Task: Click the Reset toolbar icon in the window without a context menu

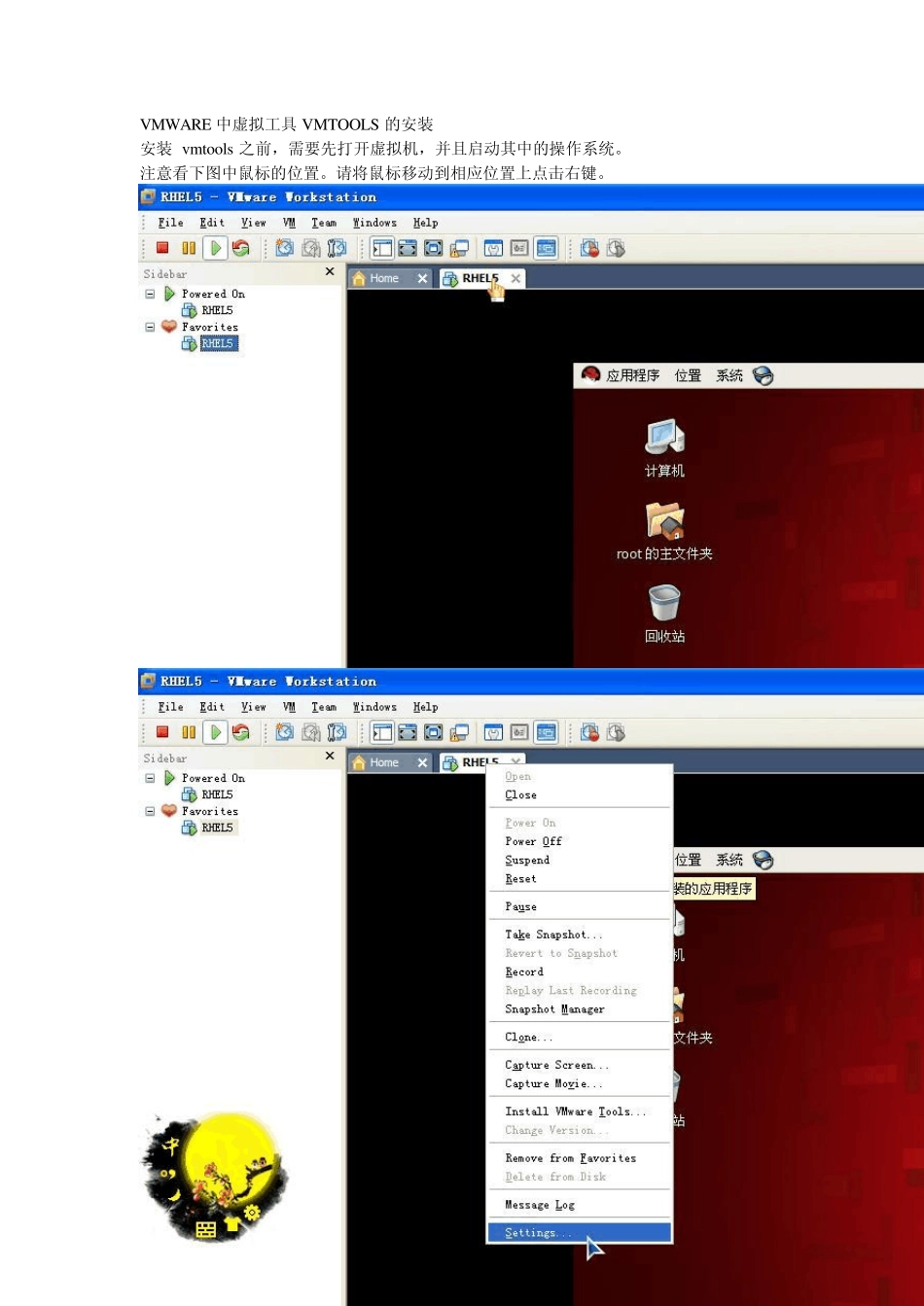Action: tap(241, 248)
